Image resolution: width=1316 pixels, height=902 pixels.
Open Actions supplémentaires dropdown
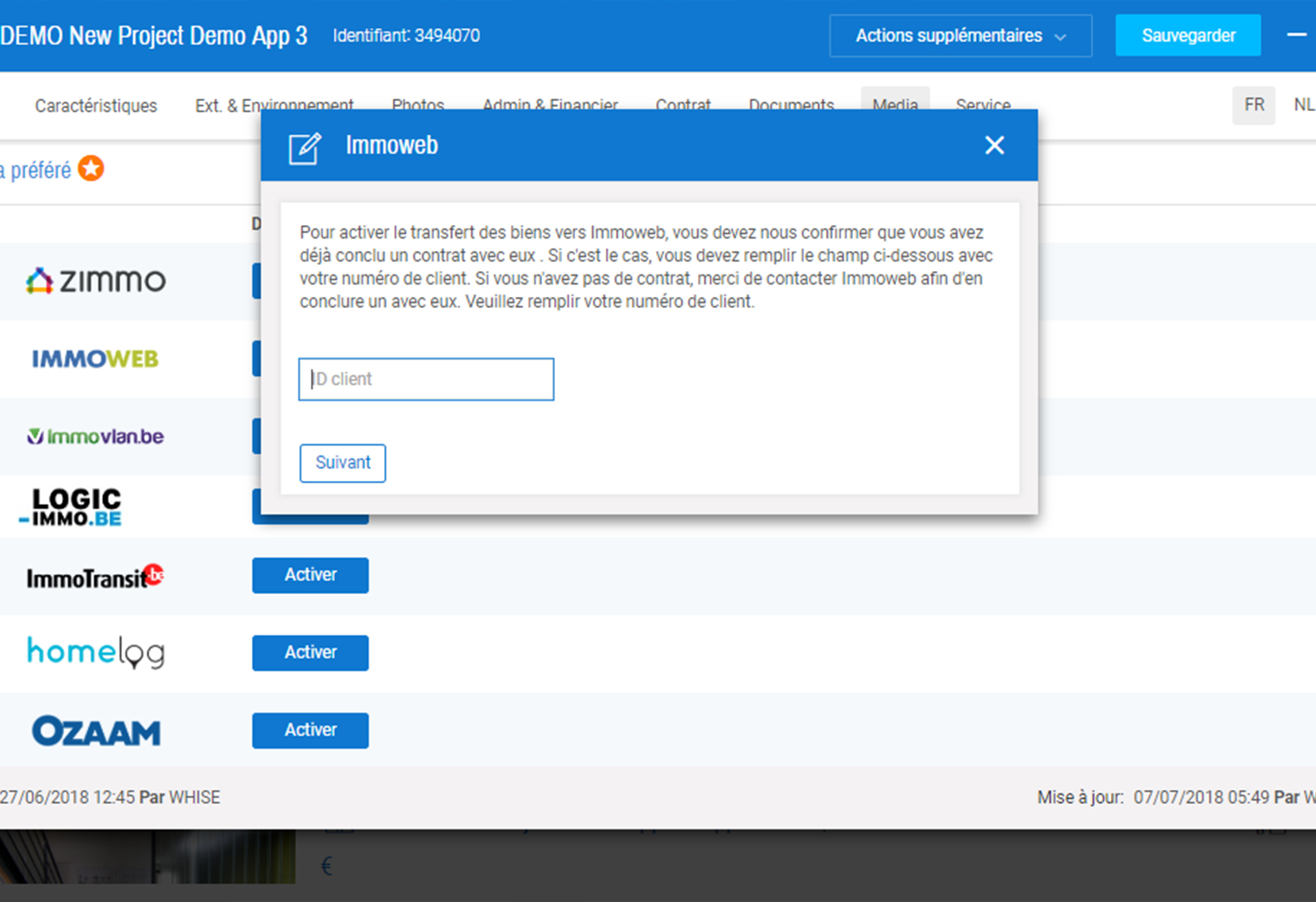[x=960, y=36]
